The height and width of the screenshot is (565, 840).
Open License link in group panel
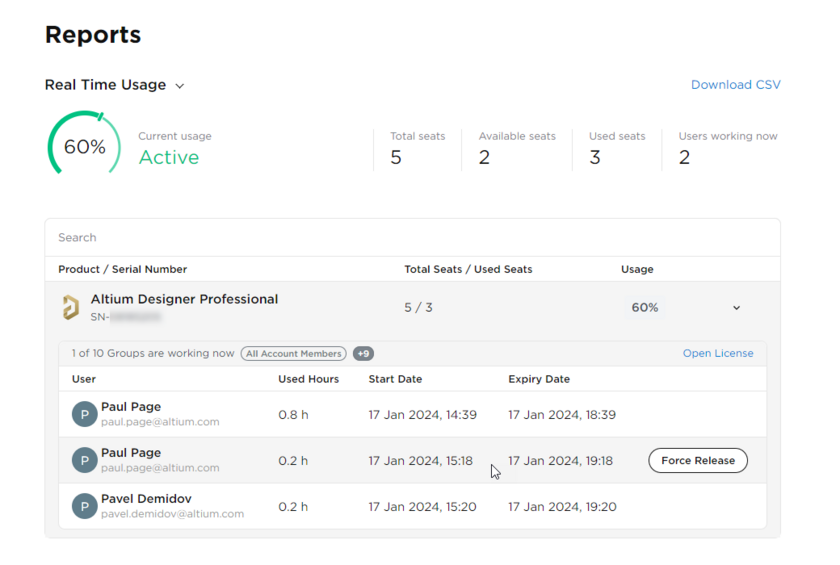coord(718,353)
